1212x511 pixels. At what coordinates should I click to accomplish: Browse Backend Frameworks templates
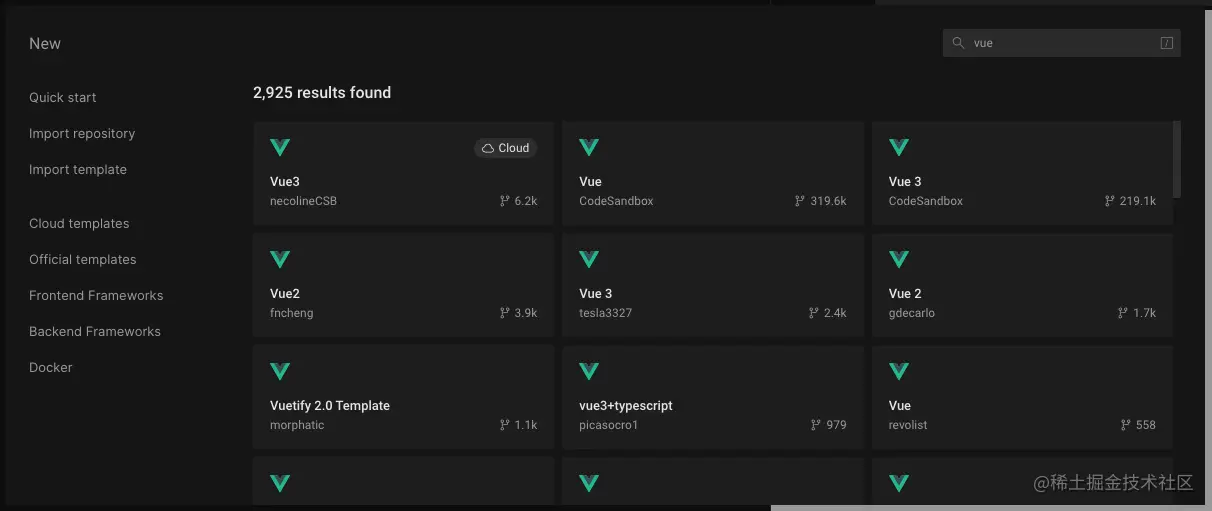[x=95, y=331]
